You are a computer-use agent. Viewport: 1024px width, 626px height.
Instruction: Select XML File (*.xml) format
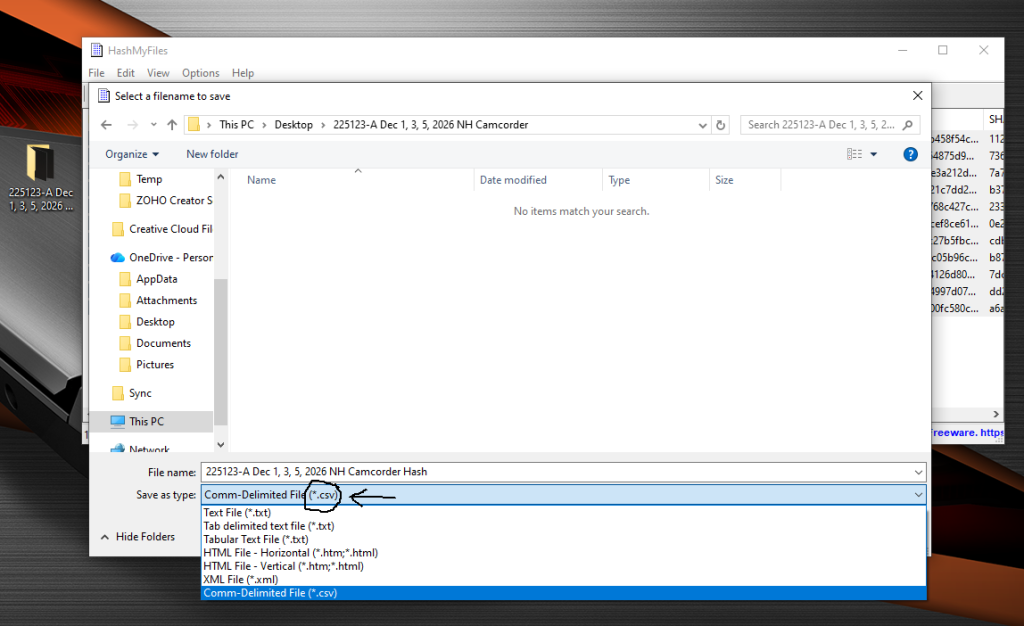pyautogui.click(x=240, y=579)
